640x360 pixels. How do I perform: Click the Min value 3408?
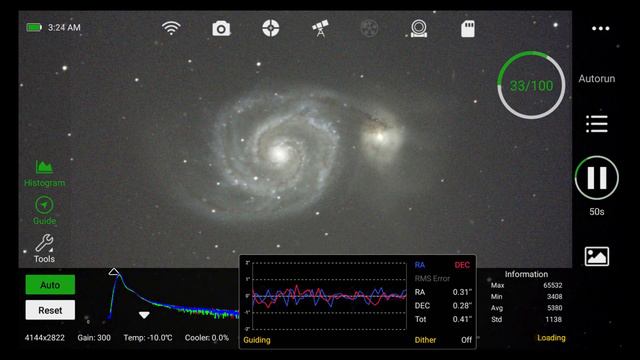(x=554, y=297)
